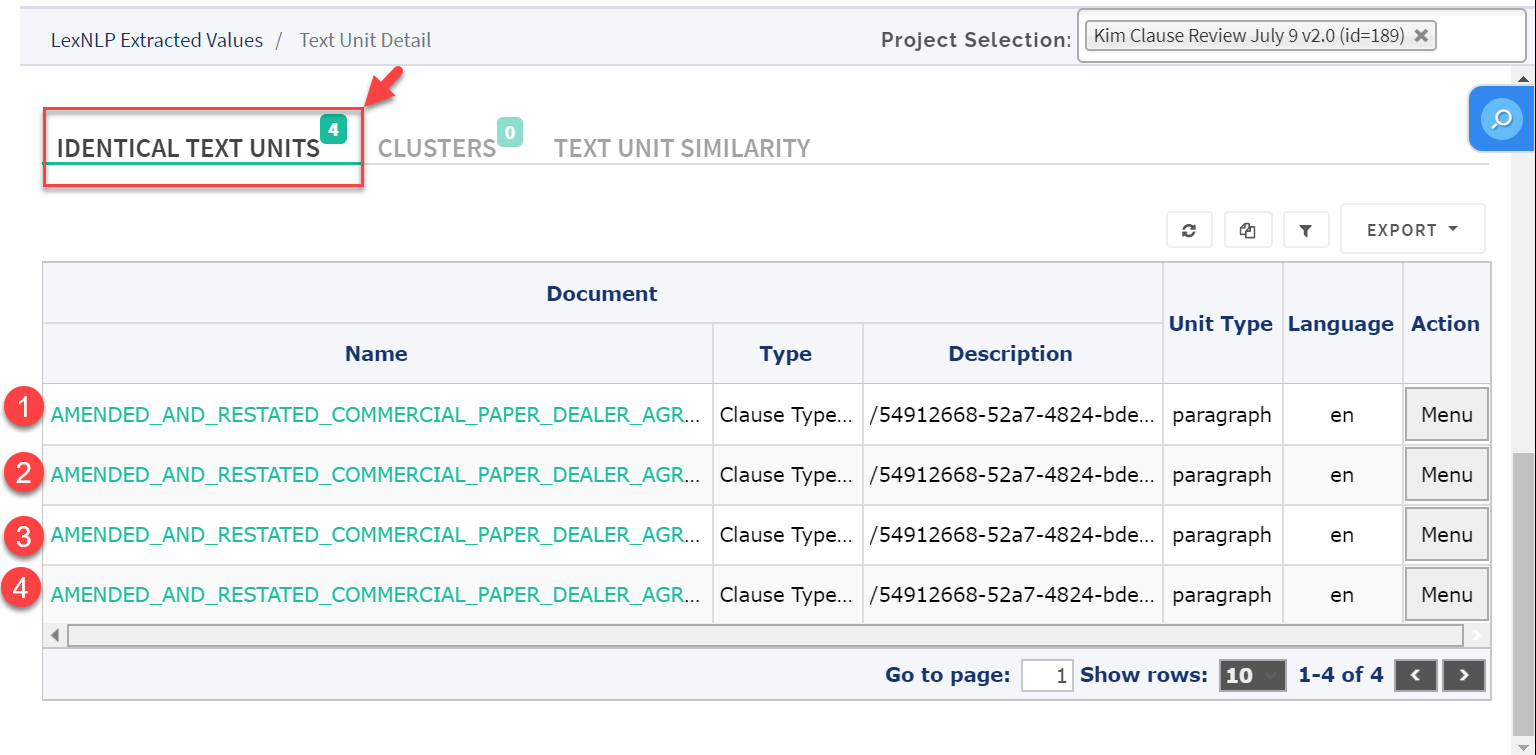This screenshot has width=1536, height=755.
Task: Open Menu for first row
Action: click(x=1447, y=415)
